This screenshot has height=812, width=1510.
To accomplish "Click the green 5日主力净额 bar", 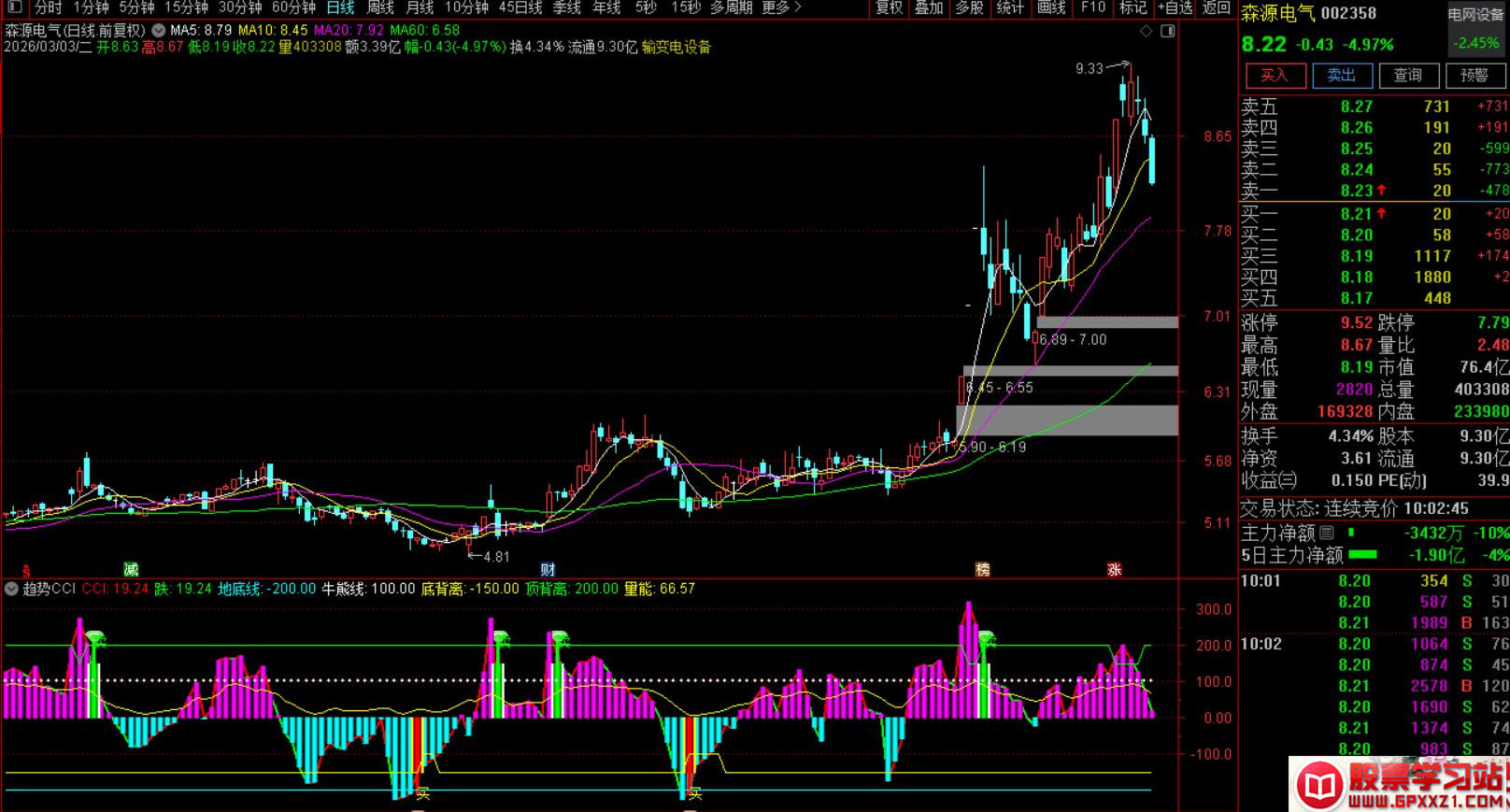I will point(1363,555).
